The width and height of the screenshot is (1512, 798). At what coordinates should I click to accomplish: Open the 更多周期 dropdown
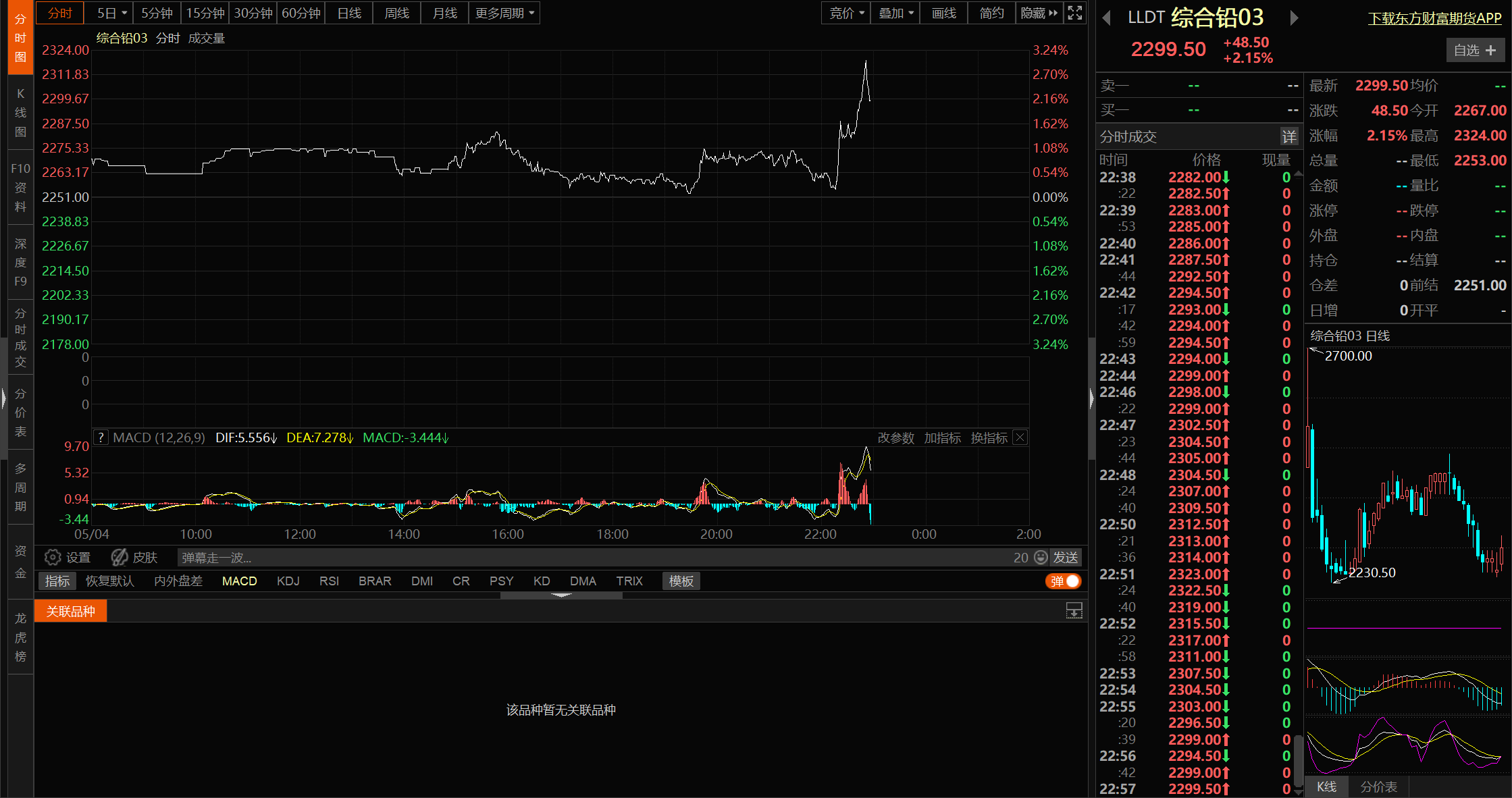504,13
